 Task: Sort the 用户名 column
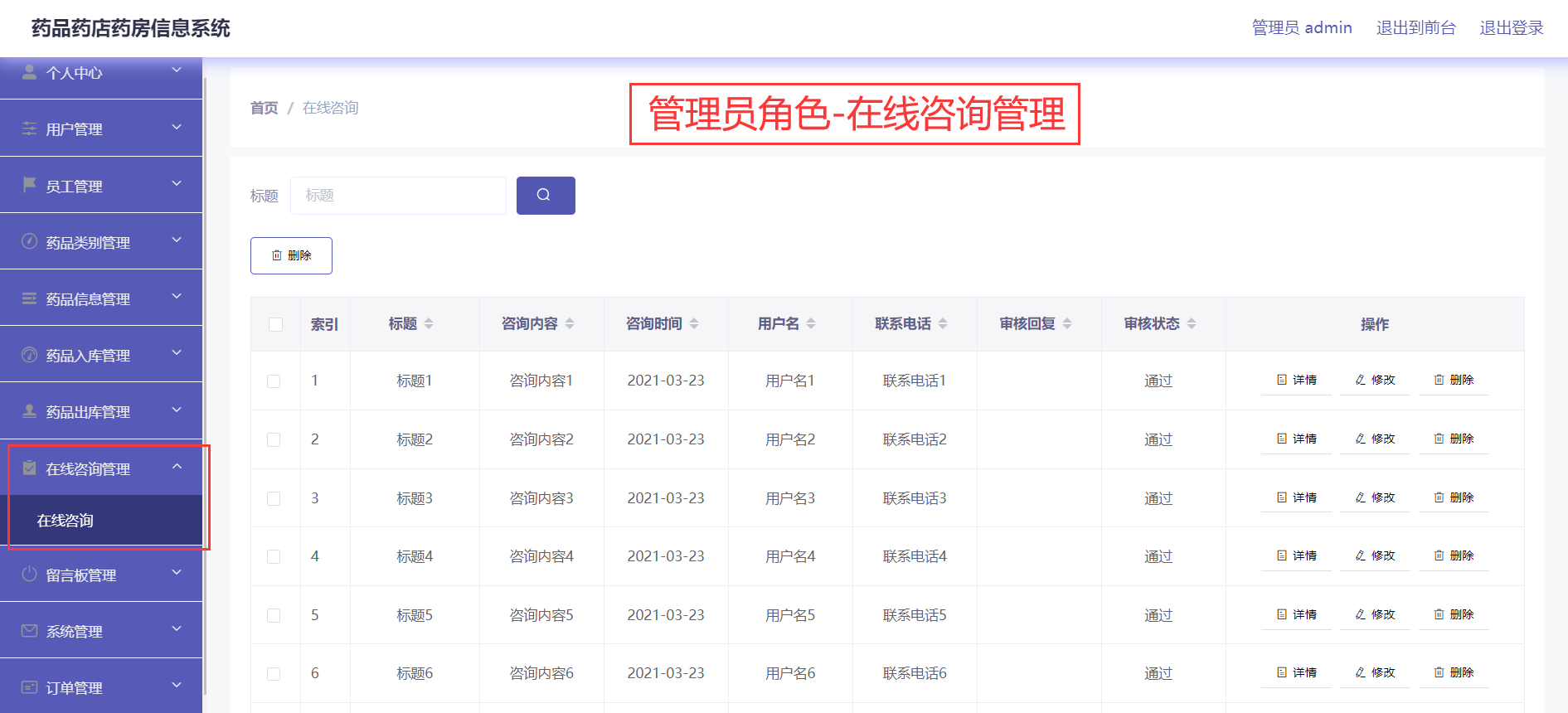coord(811,323)
